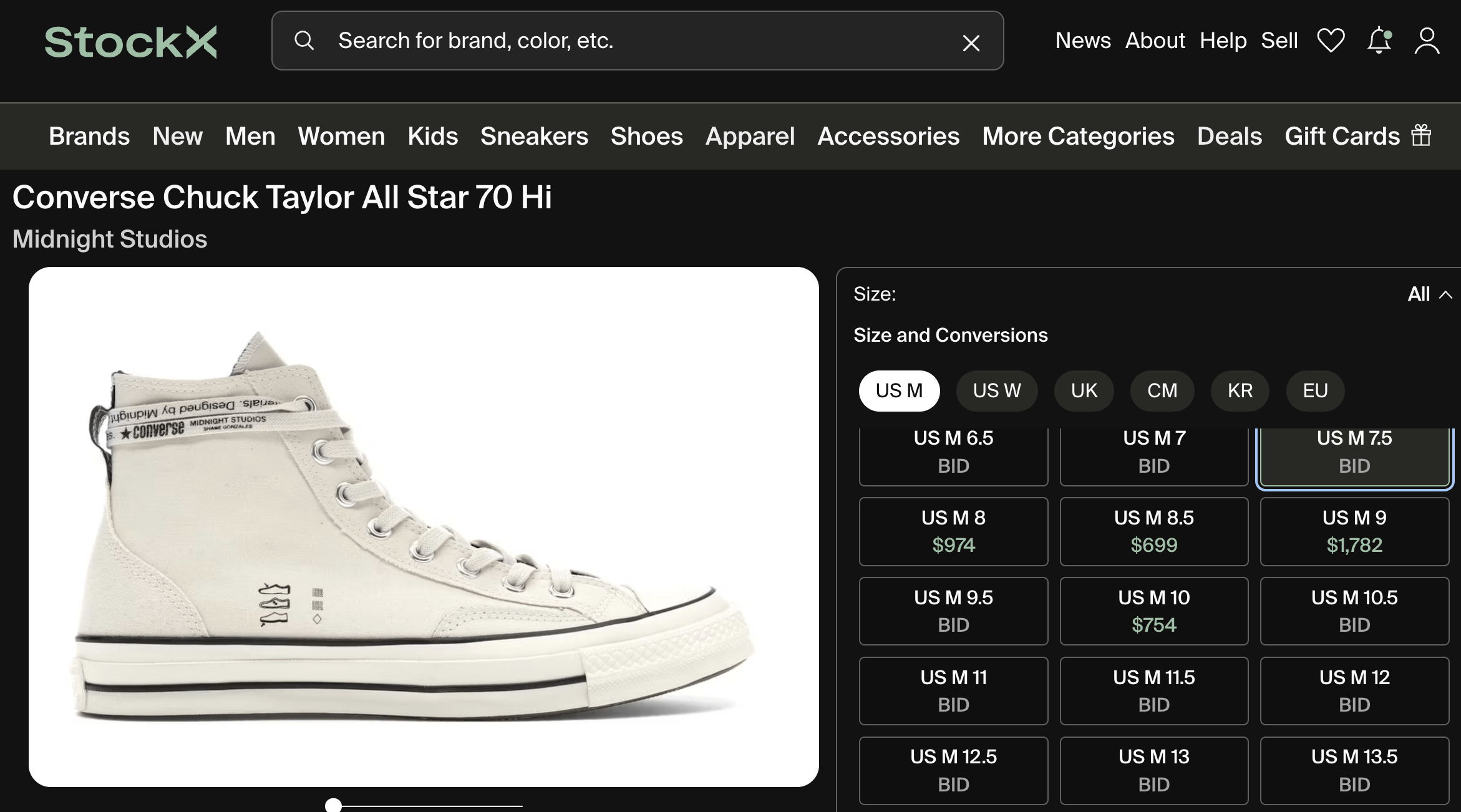Viewport: 1461px width, 812px height.
Task: Open the Gift Cards menu item
Action: point(1342,136)
